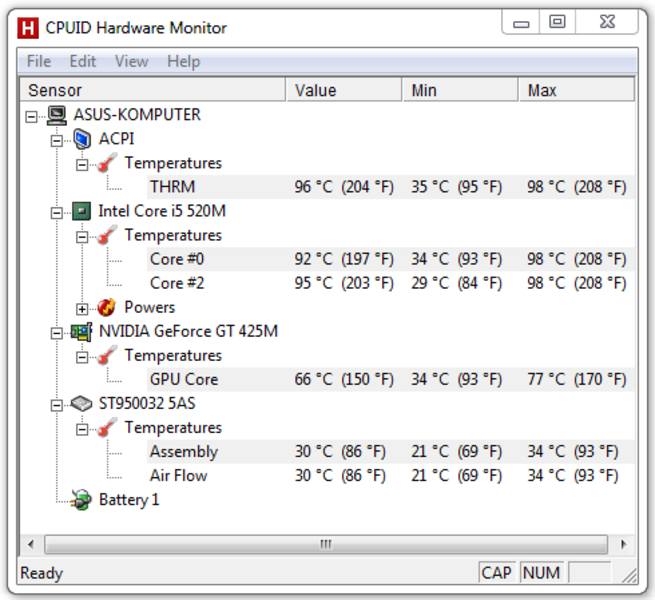Viewport: 655px width, 600px height.
Task: Select the Battery 1 tree item
Action: [x=129, y=500]
